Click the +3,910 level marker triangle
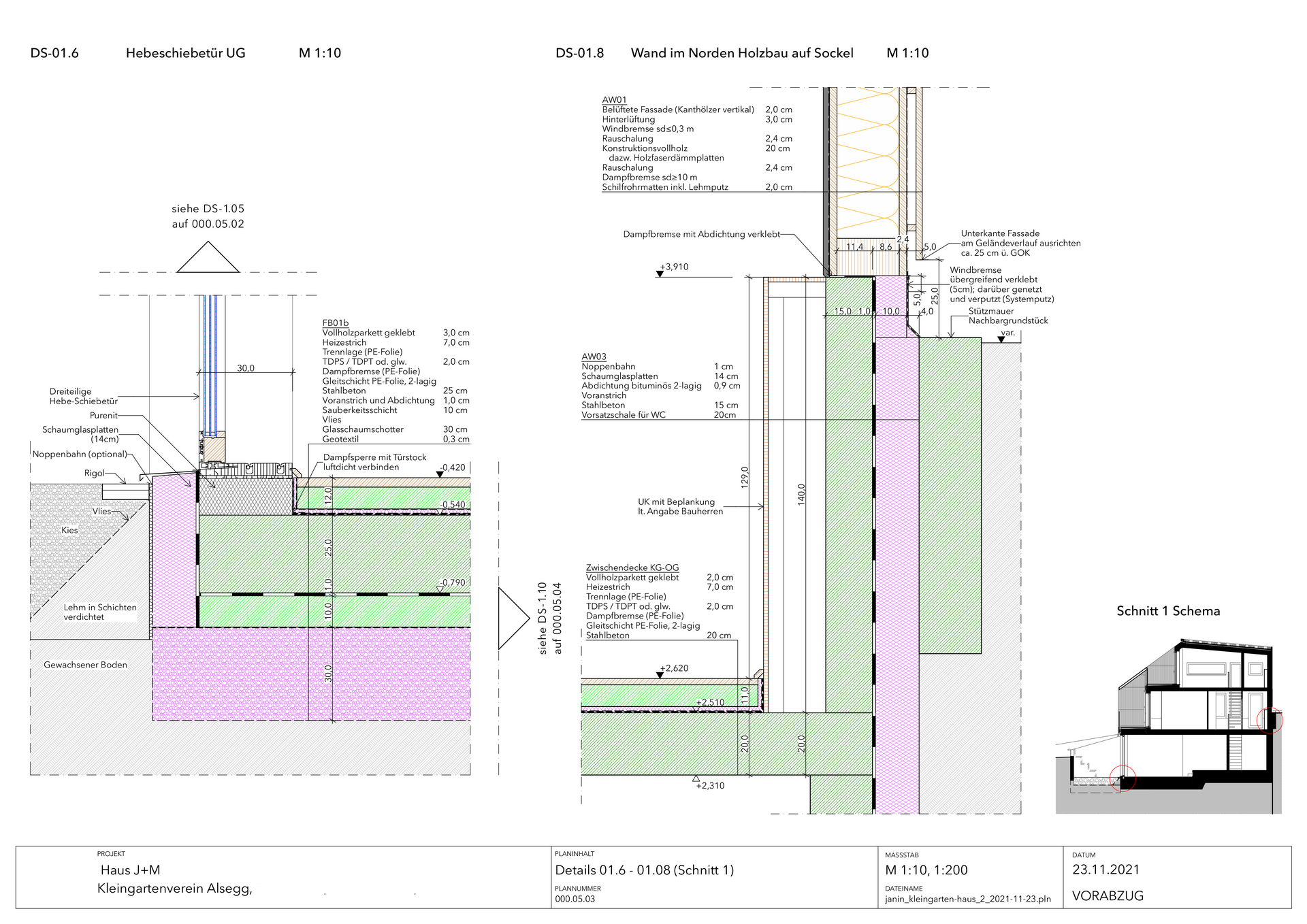The image size is (1307, 924). coord(660,274)
